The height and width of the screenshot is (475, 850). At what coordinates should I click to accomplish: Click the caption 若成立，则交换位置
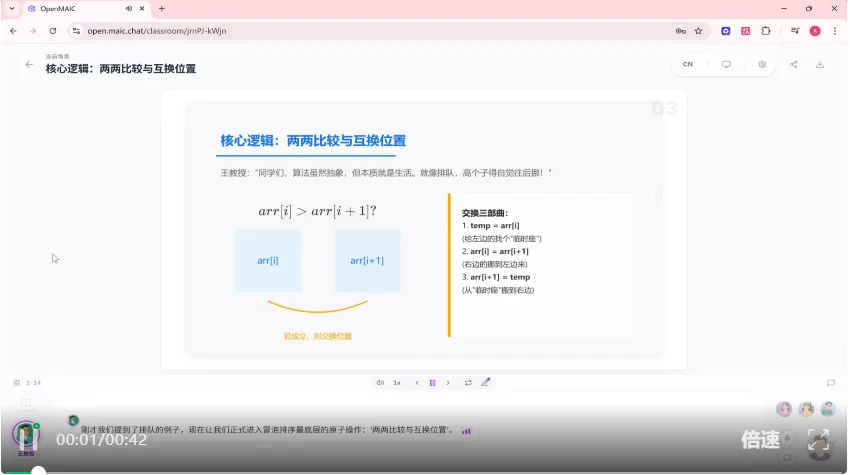point(318,336)
